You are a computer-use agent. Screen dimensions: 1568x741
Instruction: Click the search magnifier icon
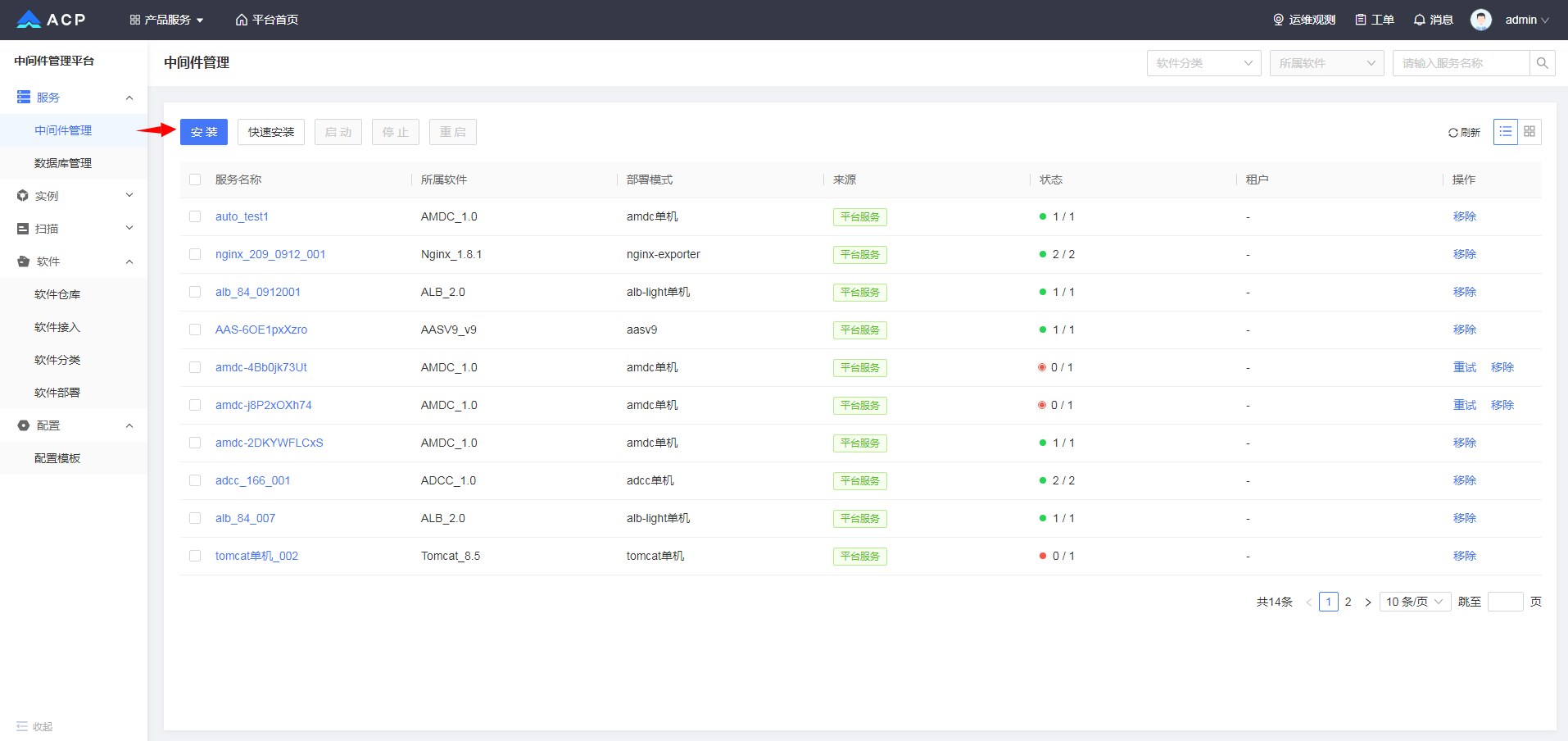tap(1543, 63)
